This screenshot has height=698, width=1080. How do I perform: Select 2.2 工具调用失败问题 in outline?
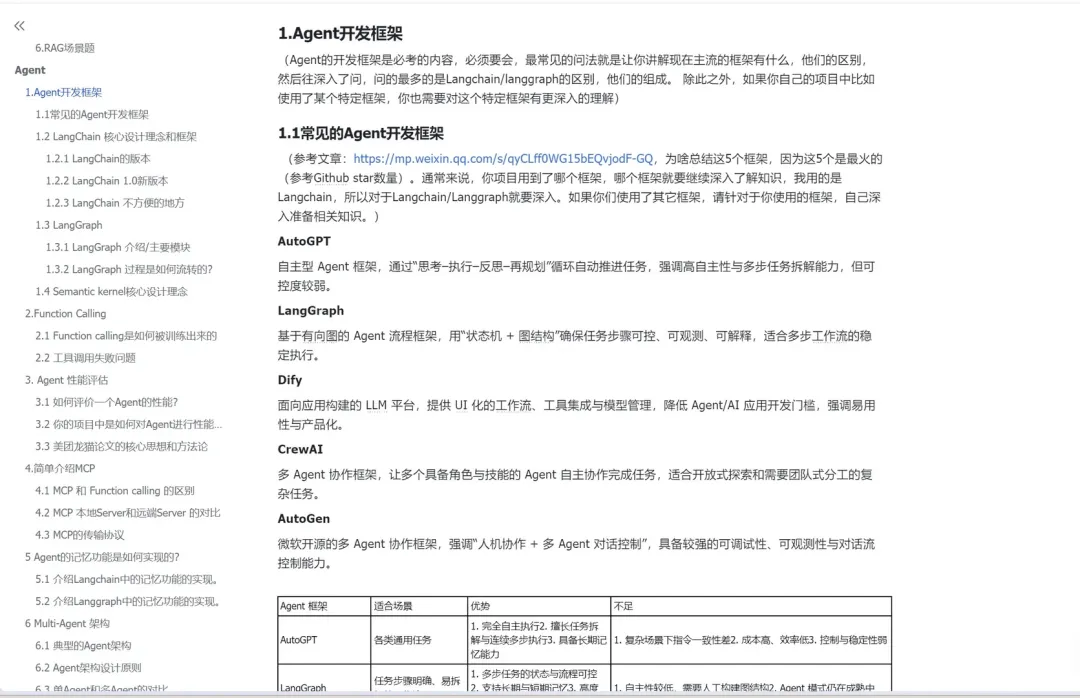point(85,358)
